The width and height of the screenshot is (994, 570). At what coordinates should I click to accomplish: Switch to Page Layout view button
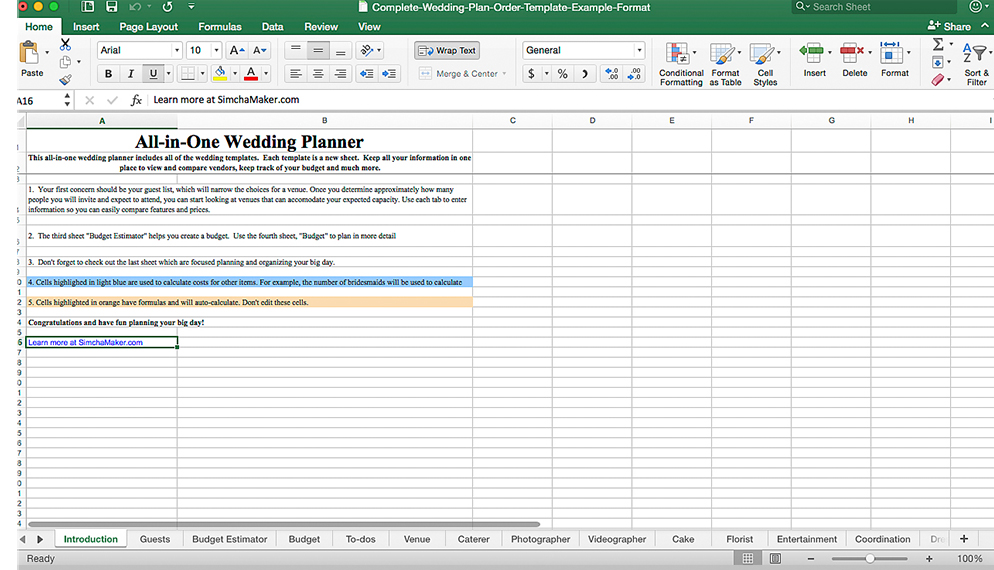(x=775, y=559)
